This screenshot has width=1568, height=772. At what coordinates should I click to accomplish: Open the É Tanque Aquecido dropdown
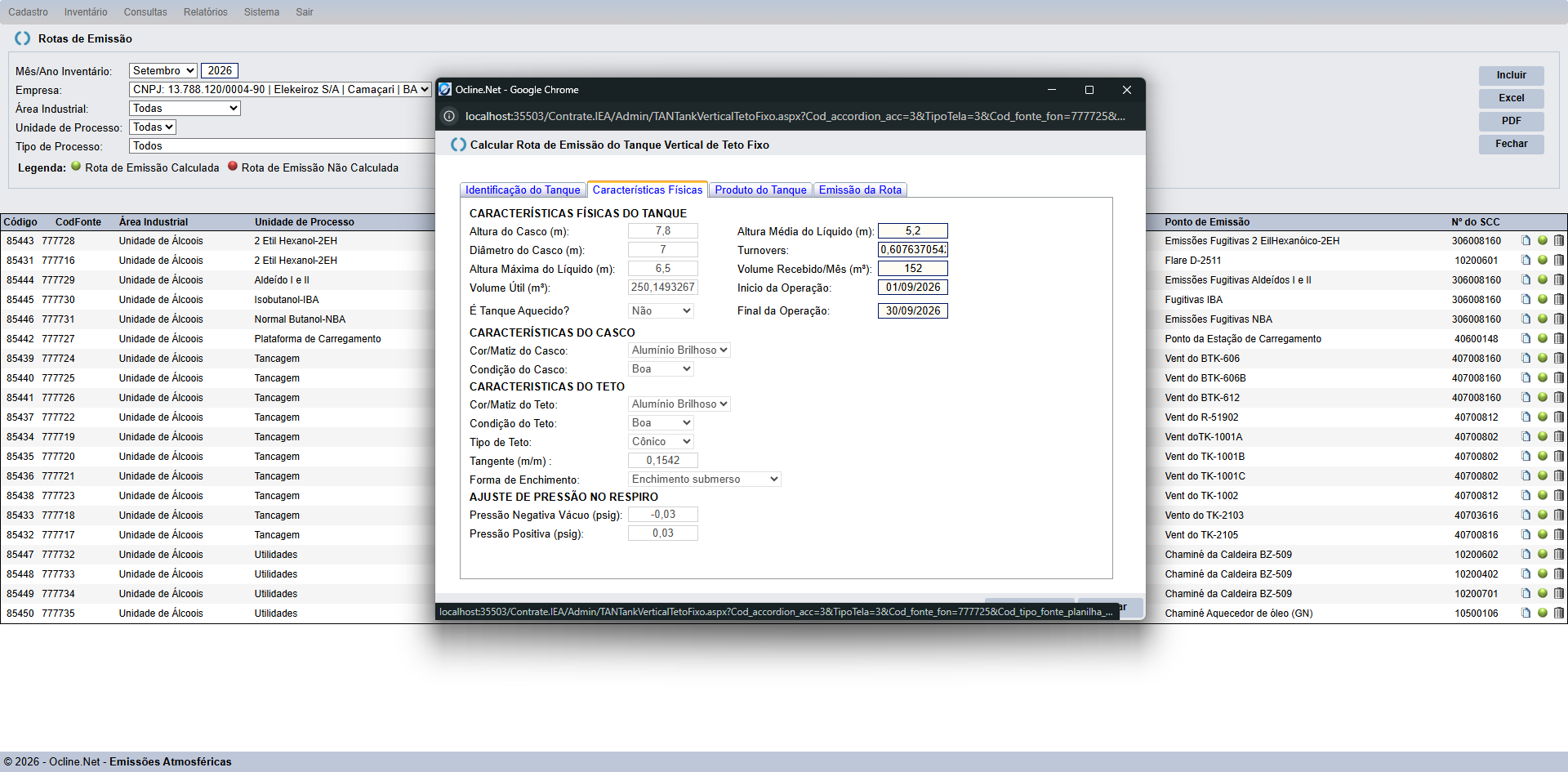tap(661, 311)
